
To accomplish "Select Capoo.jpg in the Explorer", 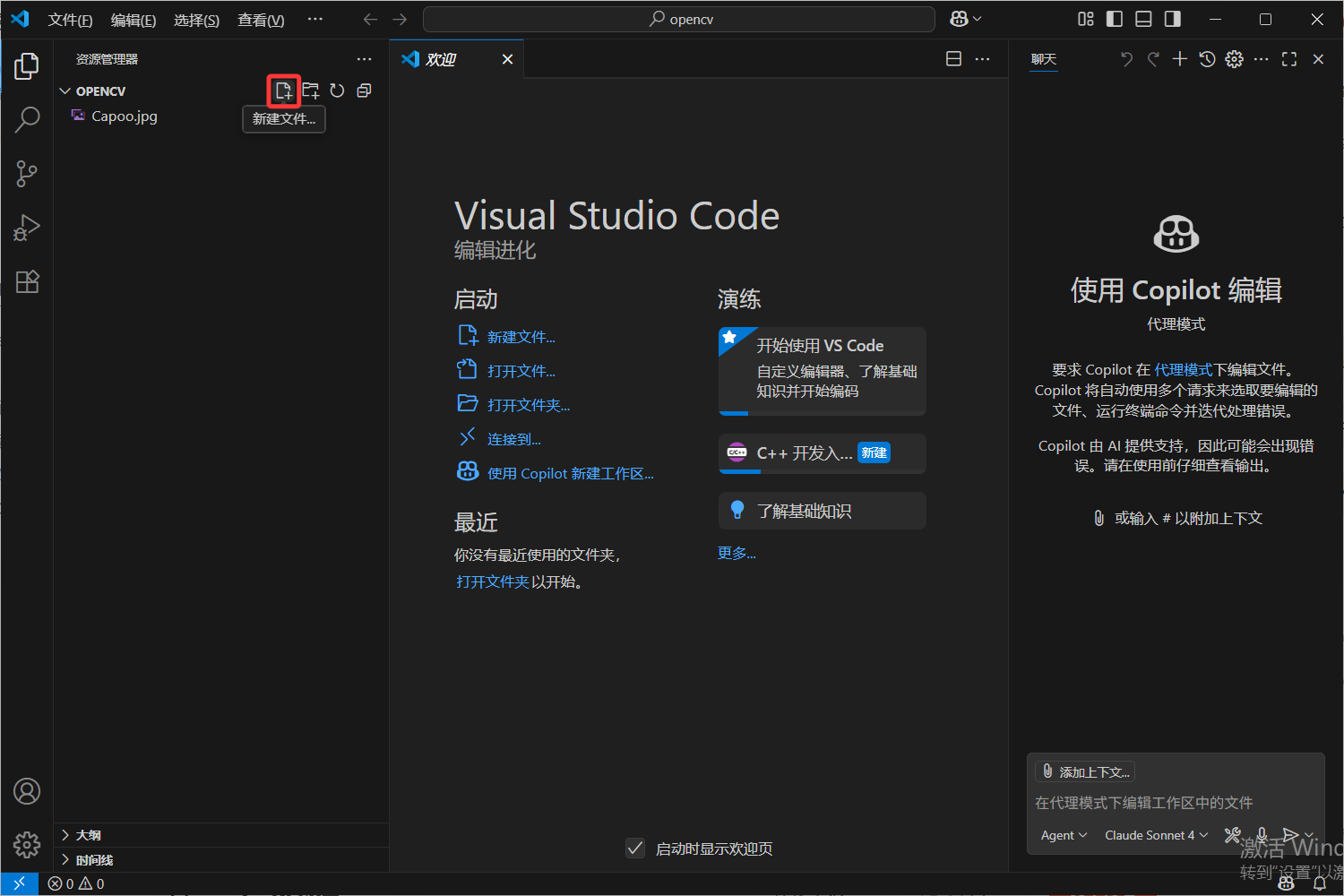I will pyautogui.click(x=125, y=116).
